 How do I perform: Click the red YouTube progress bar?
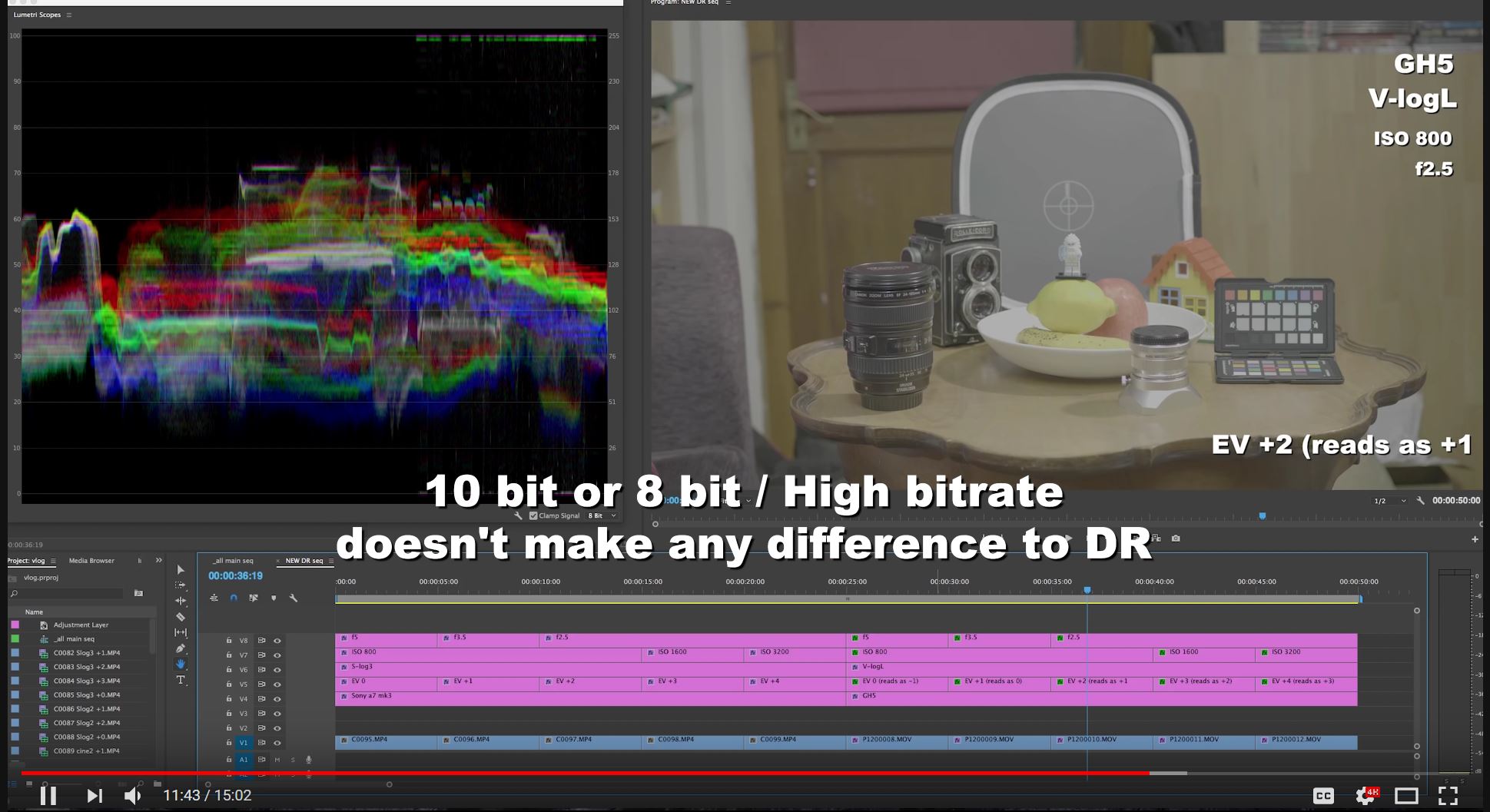[584, 774]
